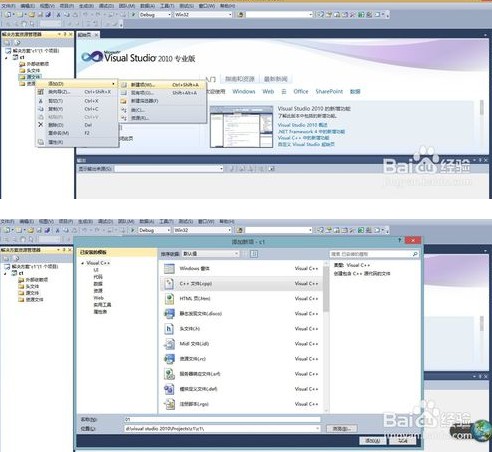Click the 浏览 Browse button
This screenshot has height=452, width=492.
(x=341, y=428)
